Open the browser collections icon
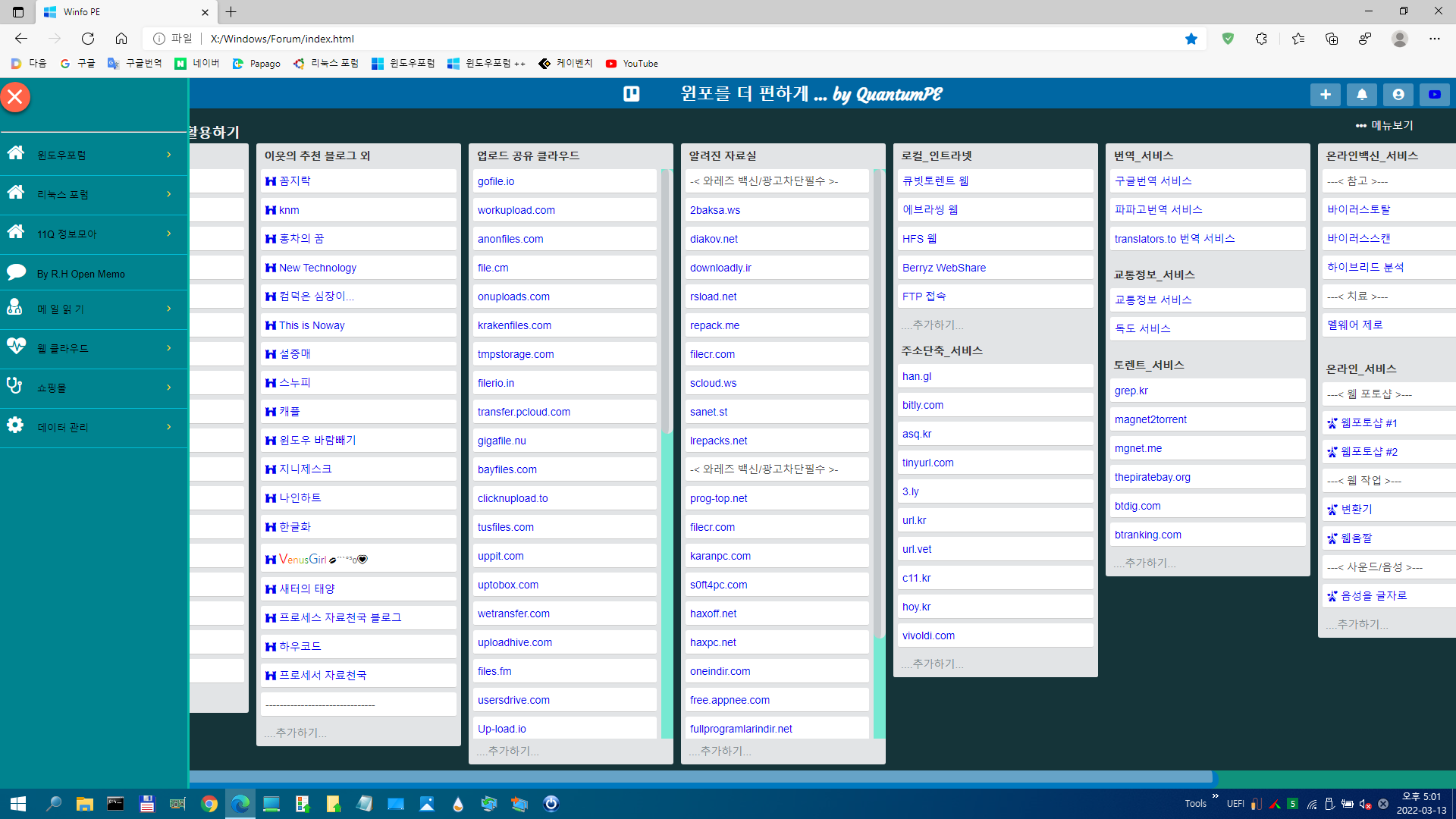1456x819 pixels. pyautogui.click(x=1331, y=39)
